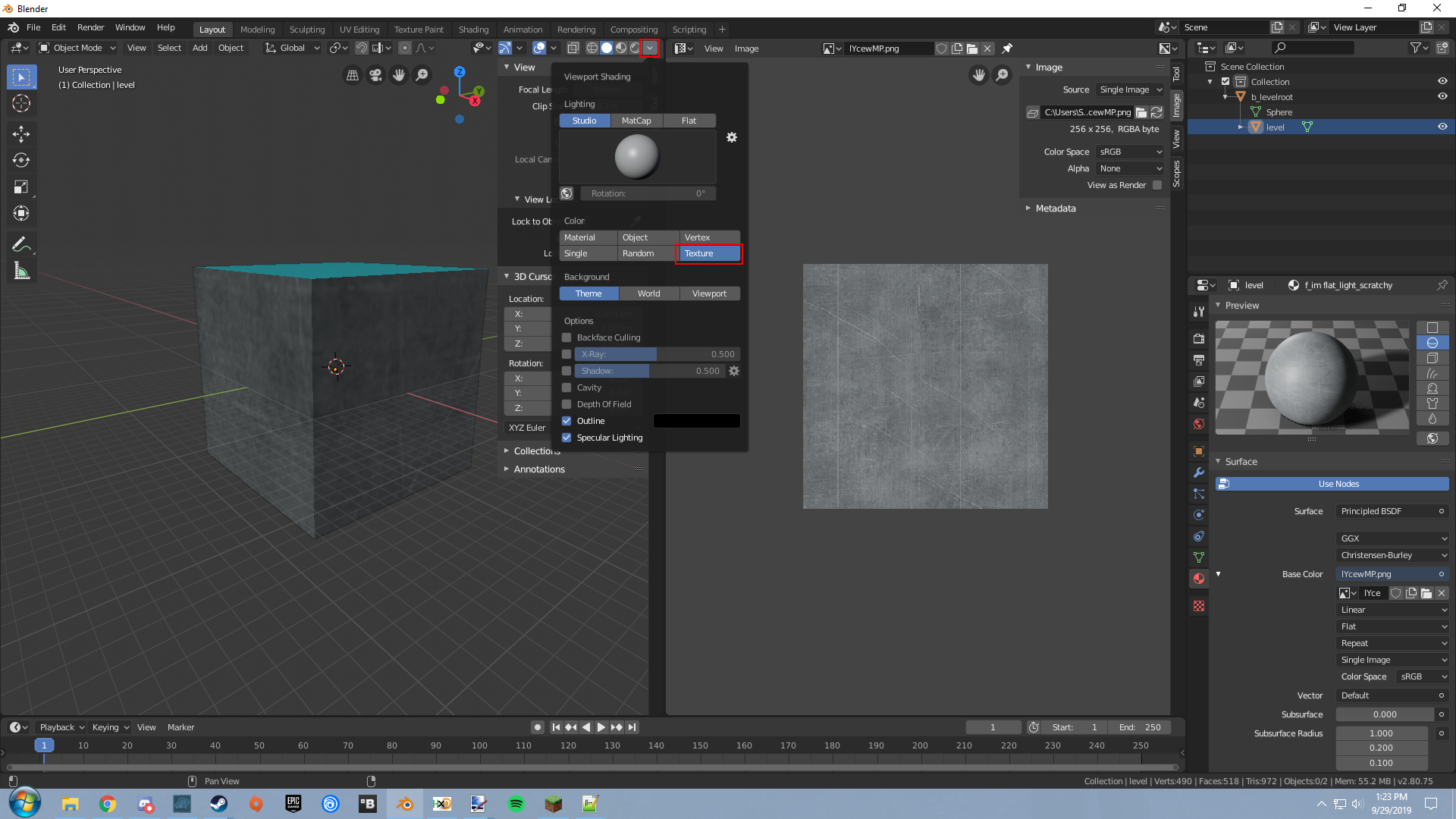Select the Move tool in toolbar
The height and width of the screenshot is (819, 1456).
point(21,134)
